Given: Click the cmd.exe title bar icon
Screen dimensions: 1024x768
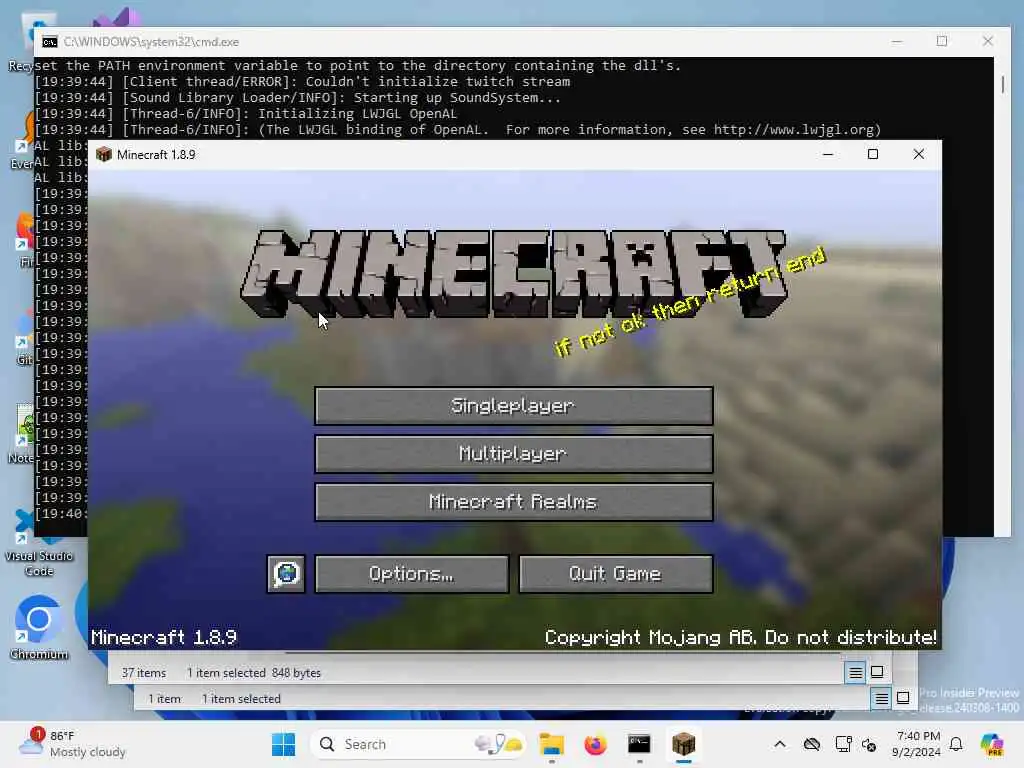Looking at the screenshot, I should coord(50,42).
